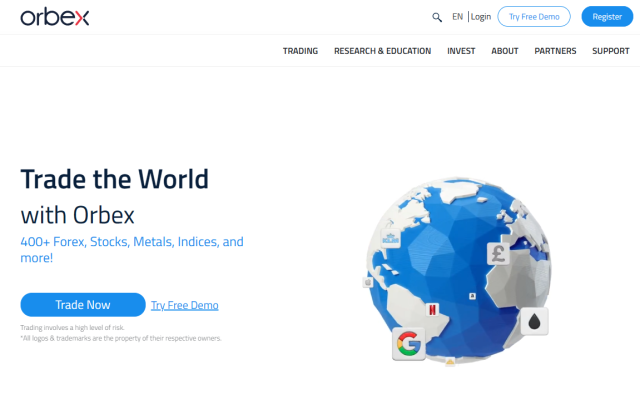Open the INVEST menu
The height and width of the screenshot is (410, 640).
(x=461, y=51)
